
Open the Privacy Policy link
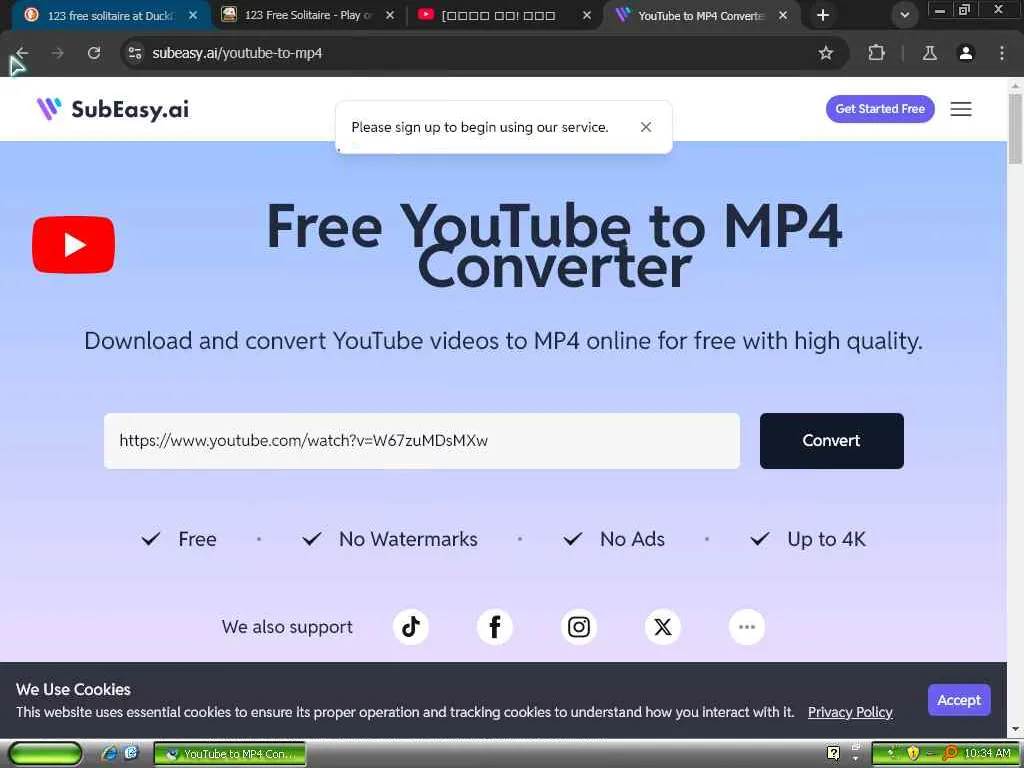850,712
